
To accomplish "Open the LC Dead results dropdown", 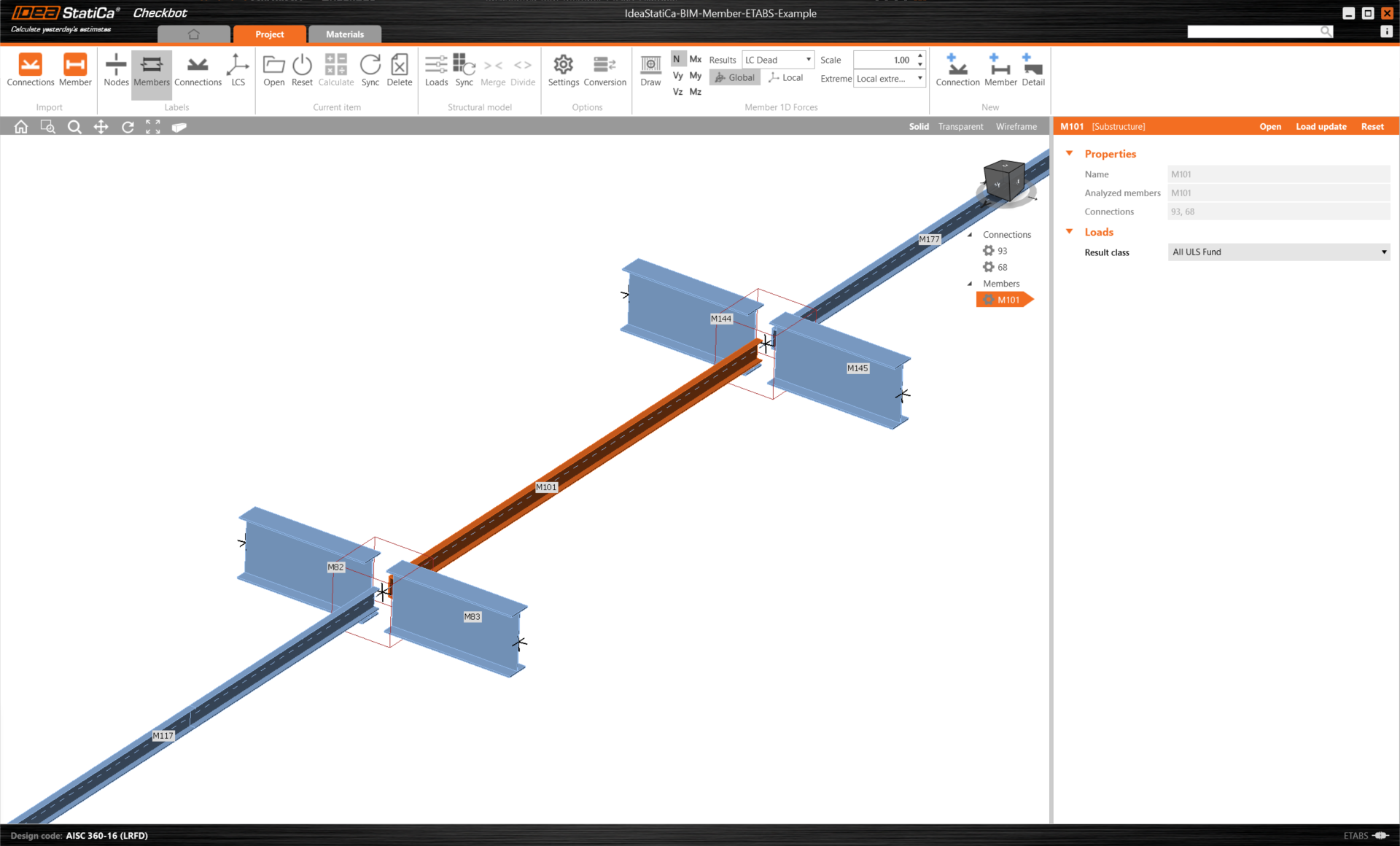I will [x=777, y=60].
